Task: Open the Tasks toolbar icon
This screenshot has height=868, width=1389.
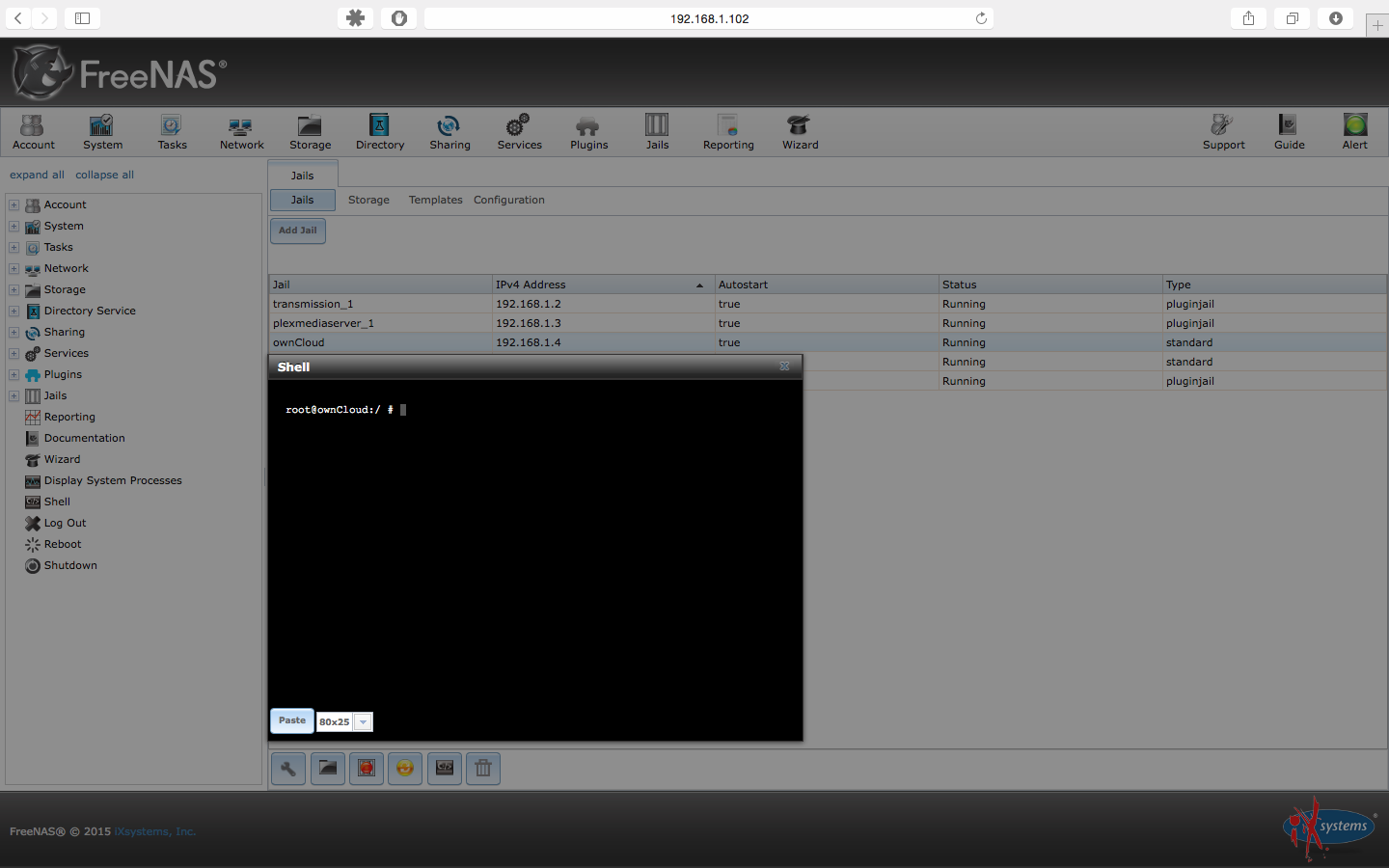Action: tap(172, 132)
